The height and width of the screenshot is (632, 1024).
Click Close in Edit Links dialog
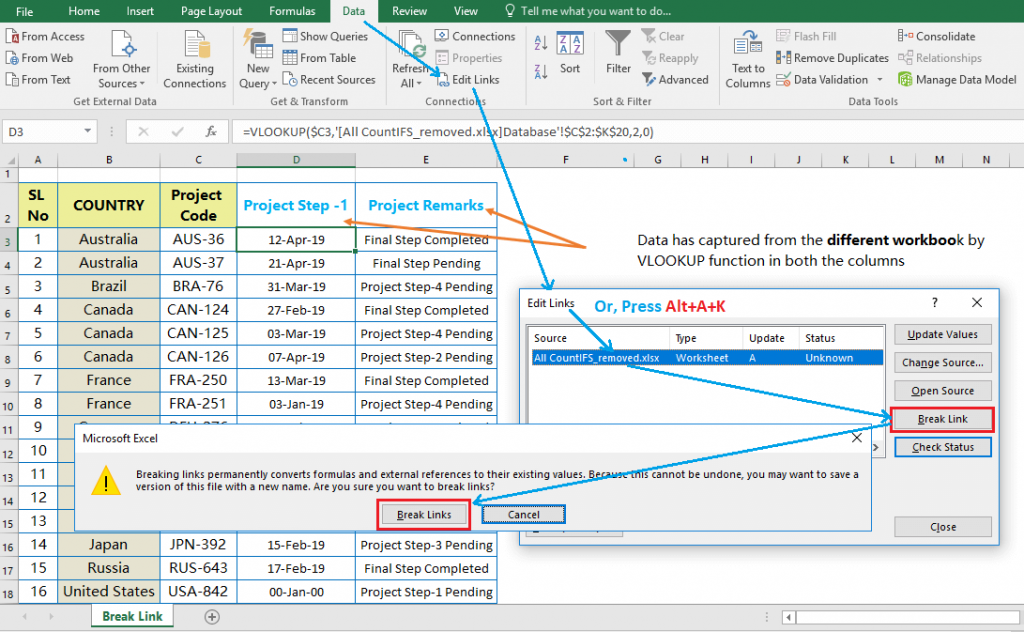pos(942,527)
